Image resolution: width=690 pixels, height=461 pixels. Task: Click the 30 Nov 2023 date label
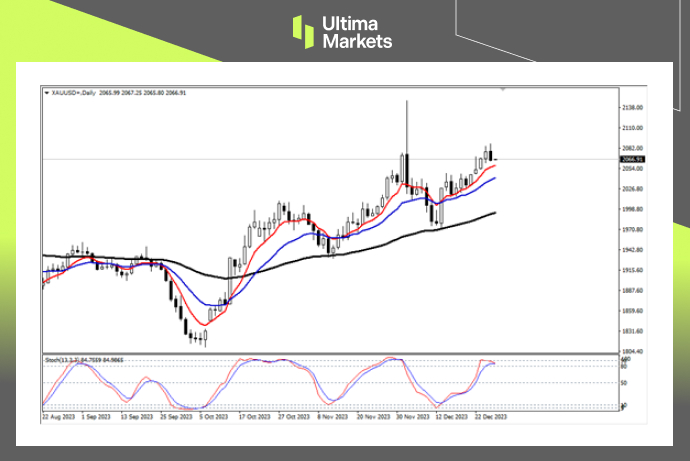[x=411, y=415]
